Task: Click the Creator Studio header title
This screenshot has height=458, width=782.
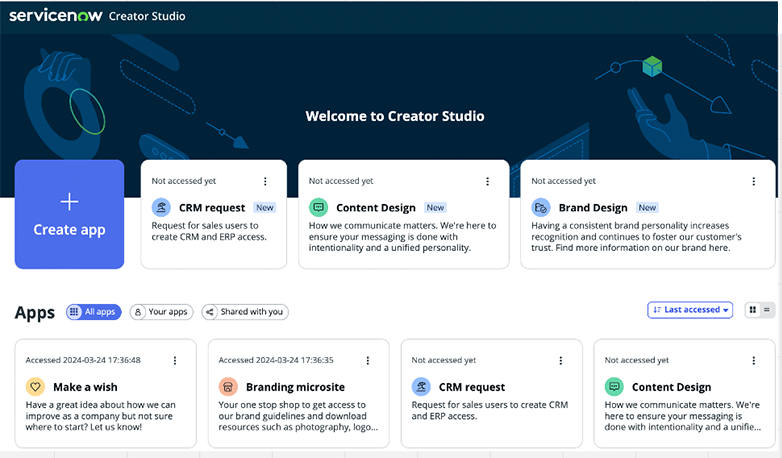Action: 147,16
